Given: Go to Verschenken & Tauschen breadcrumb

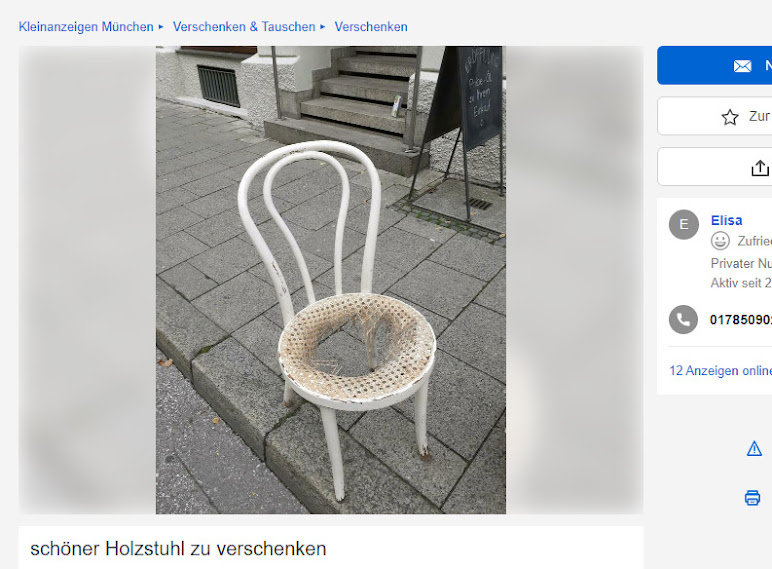Looking at the screenshot, I should coord(244,27).
